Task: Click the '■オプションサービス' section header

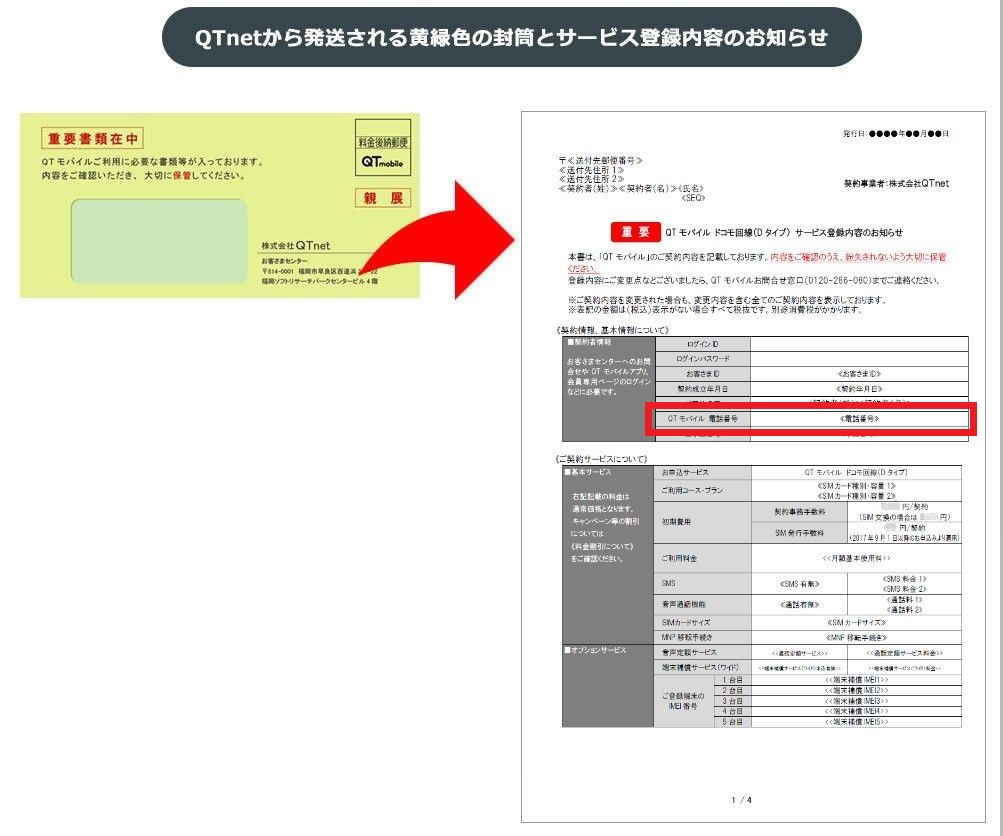Action: coord(595,650)
